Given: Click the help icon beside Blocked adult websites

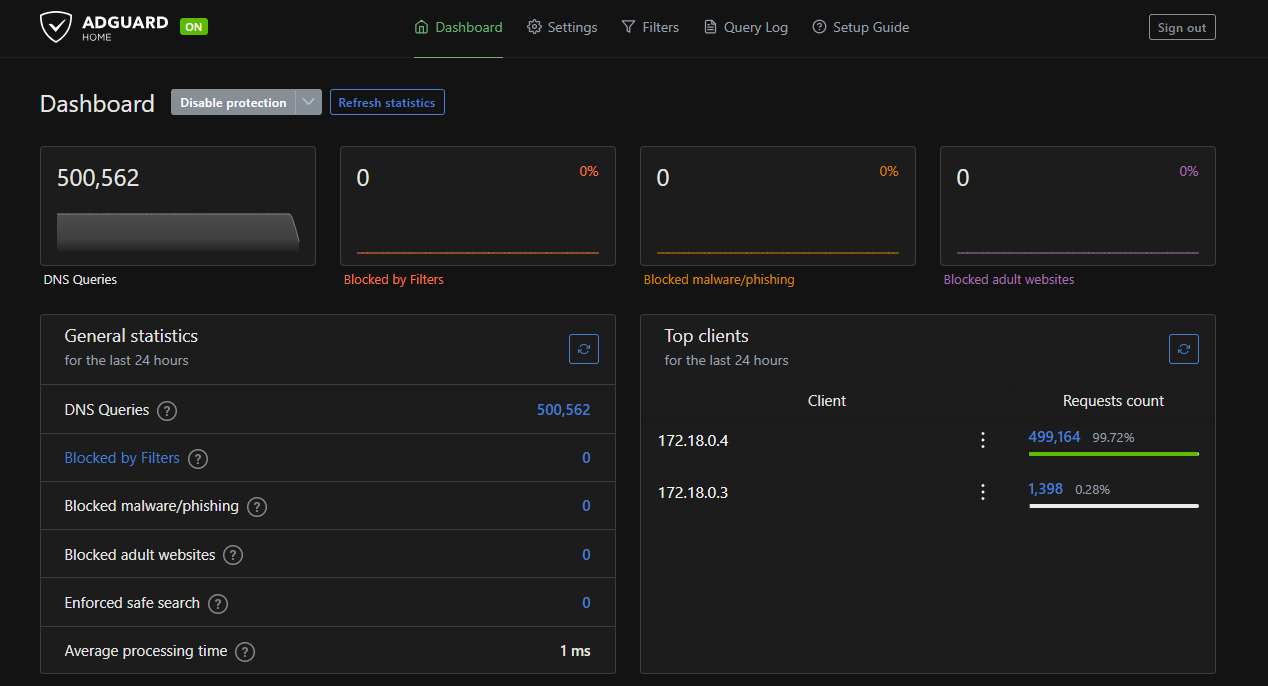Looking at the screenshot, I should point(233,555).
